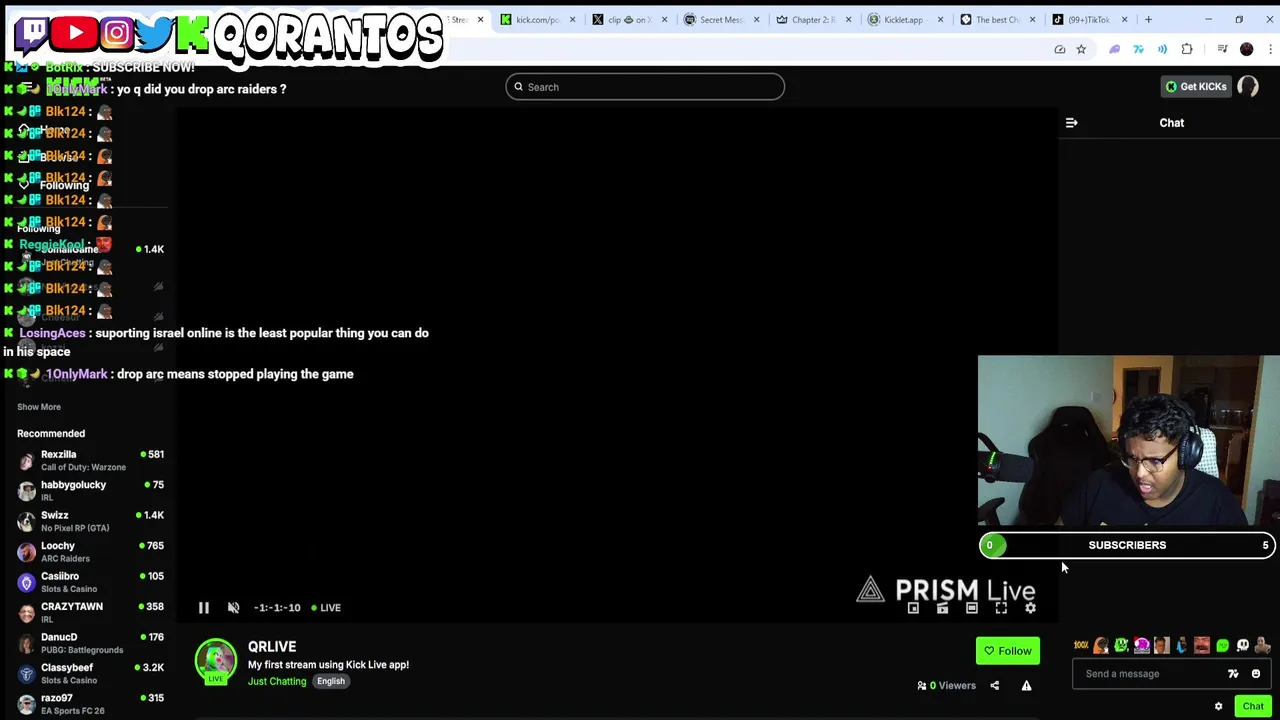This screenshot has width=1280, height=720.
Task: Open the Chrome three-dot menu
Action: [1269, 49]
